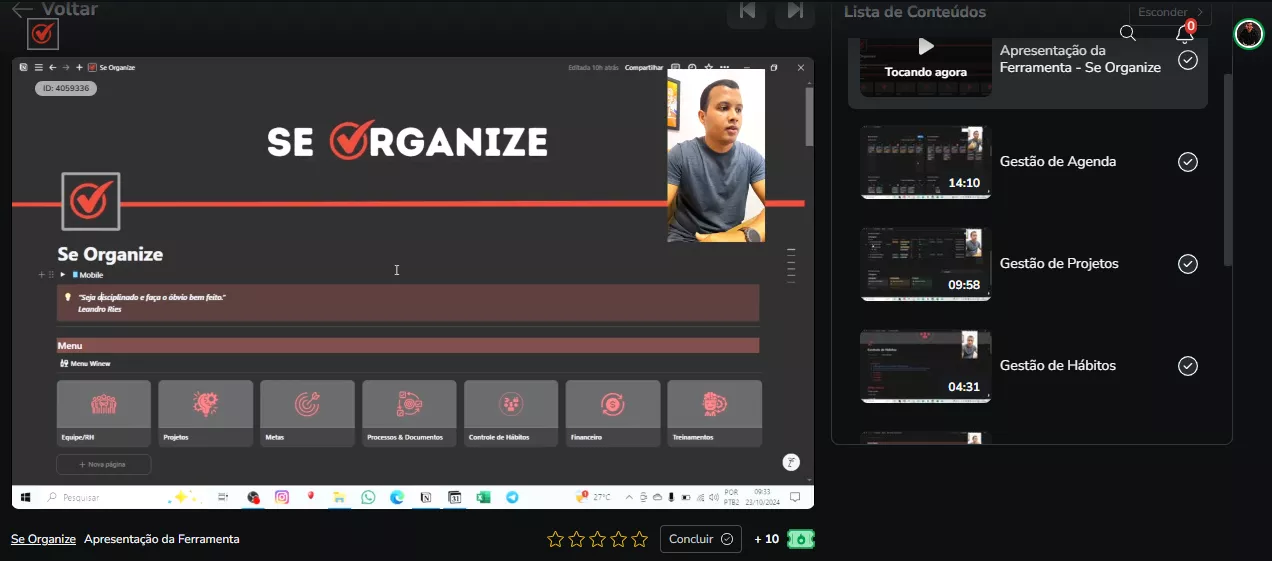Select the Gestão de Projetos lesson title
Image resolution: width=1272 pixels, height=561 pixels.
[x=1059, y=264]
